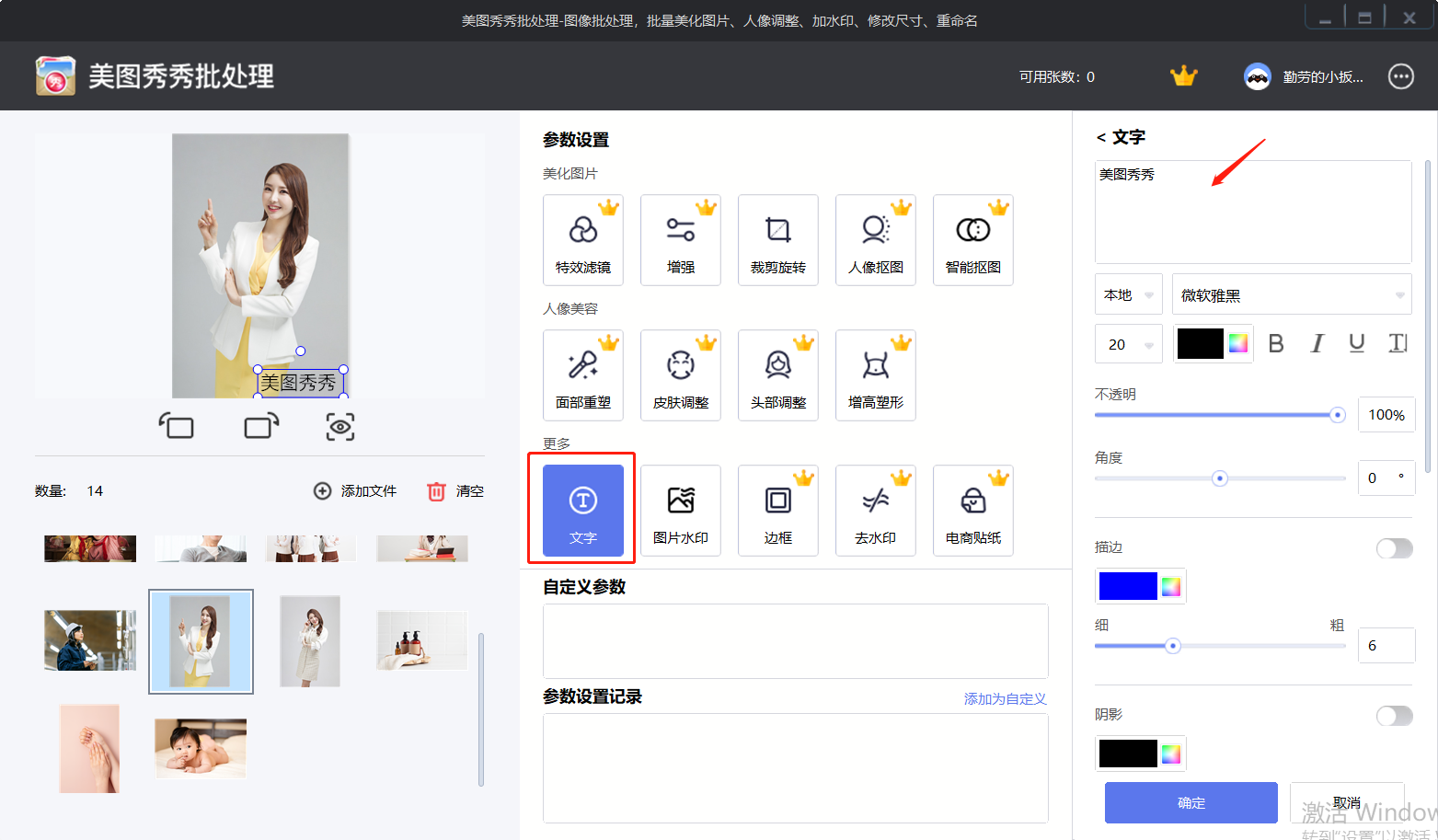
Task: Click the 不透明 opacity slider handle
Action: pyautogui.click(x=1338, y=415)
